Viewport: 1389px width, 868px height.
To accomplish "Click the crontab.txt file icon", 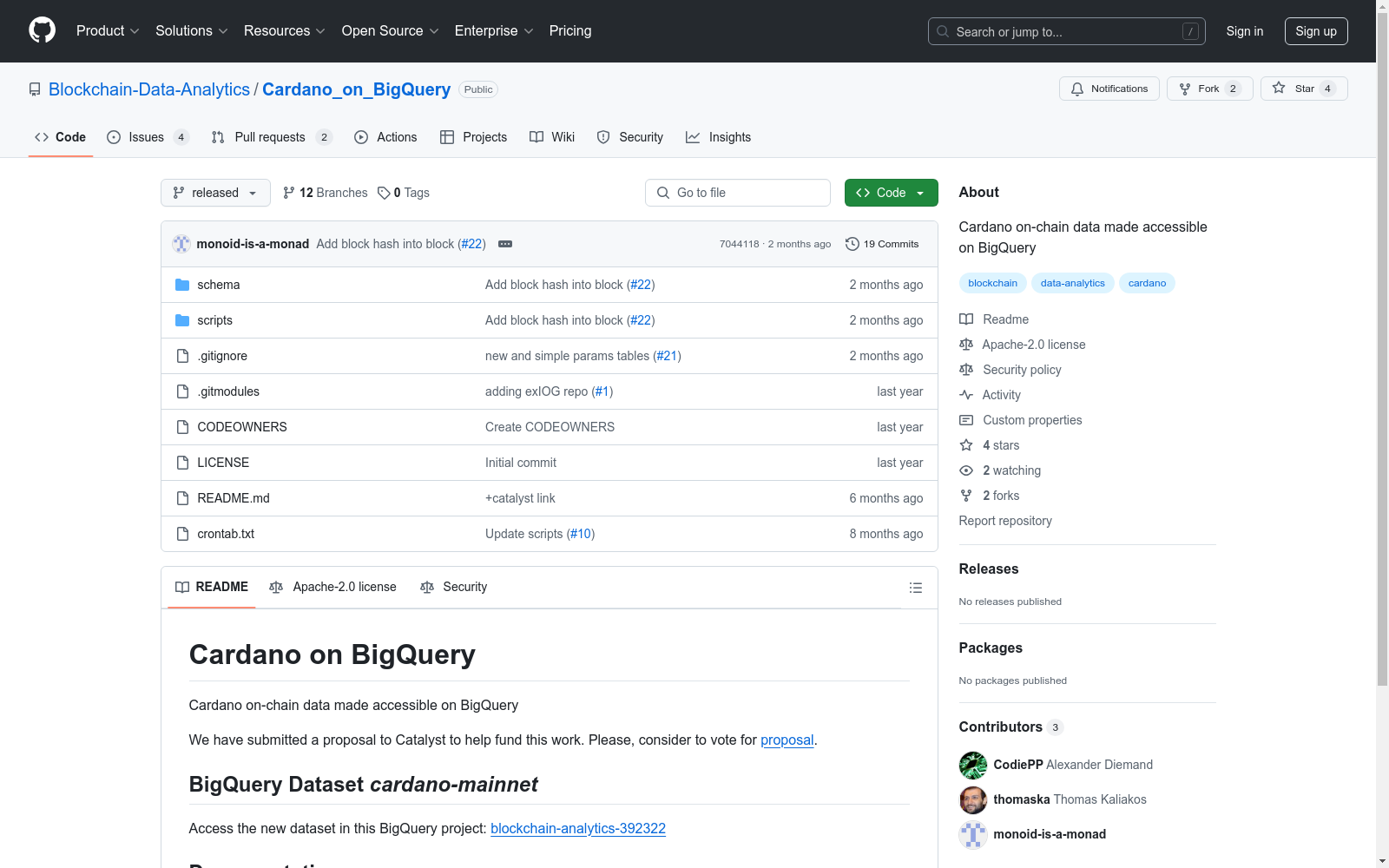I will 182,534.
